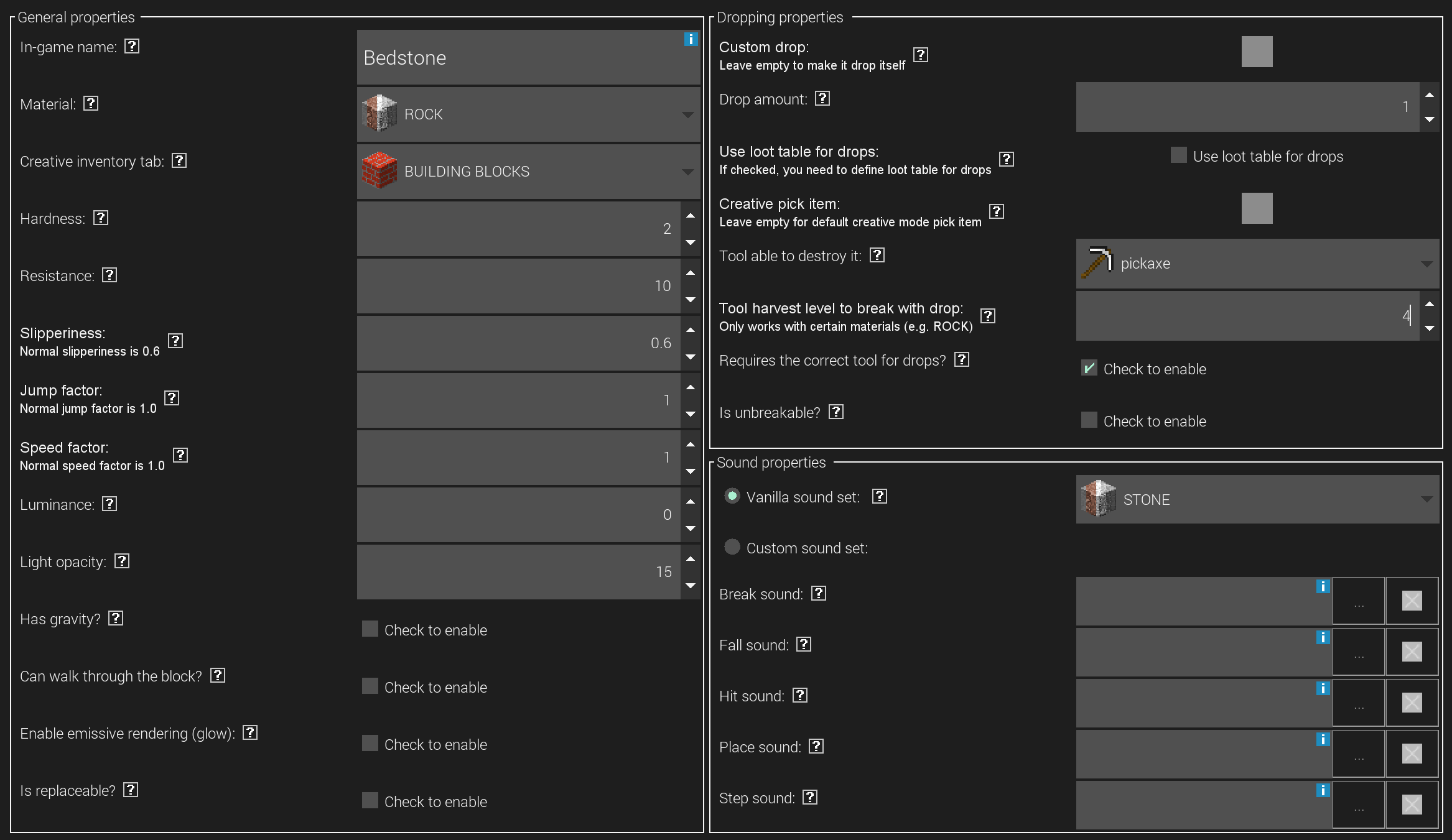Click the help icon for Custom drop

coord(920,54)
